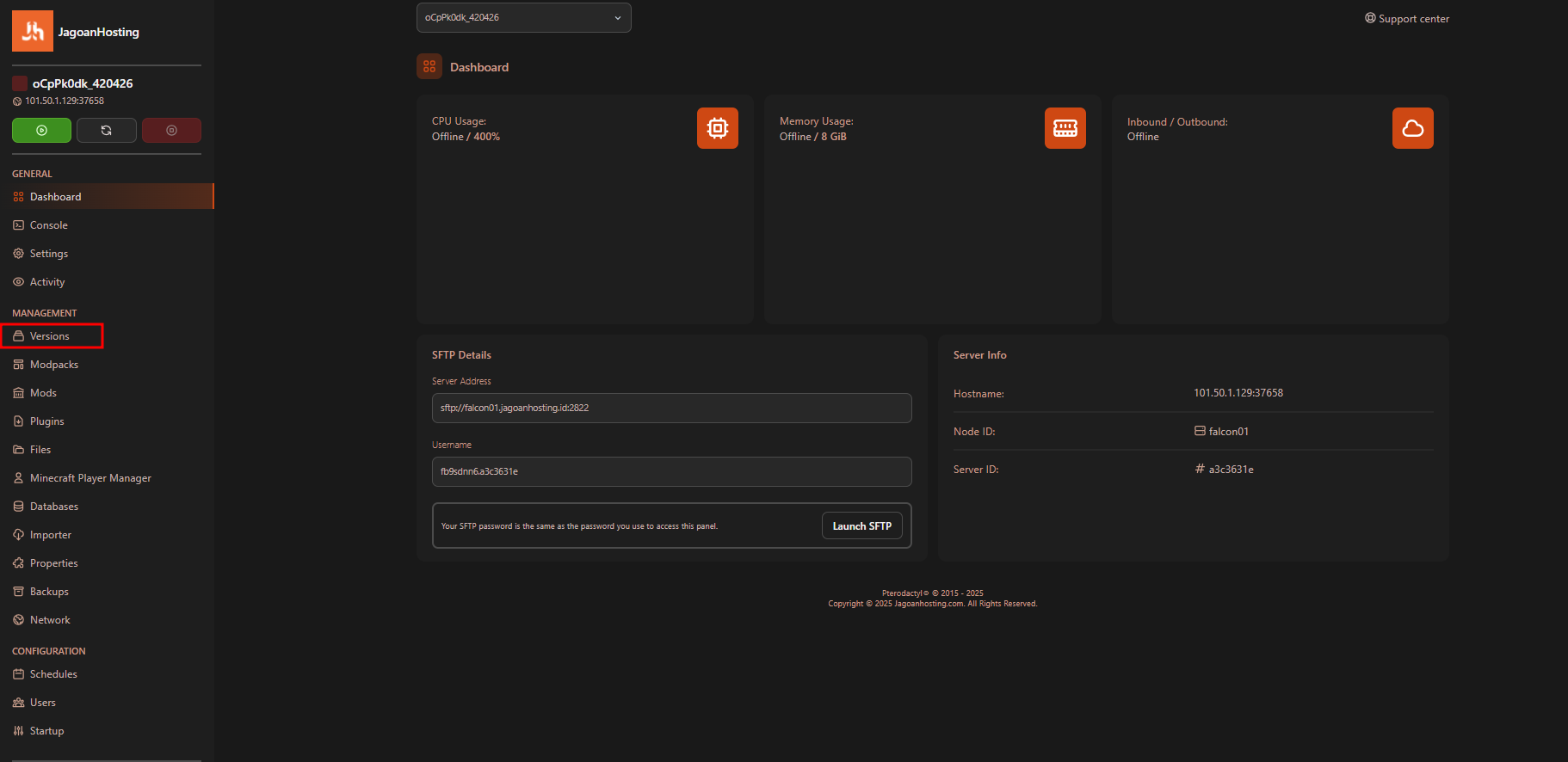
Task: Click the Node ID value falcon01
Action: [x=1229, y=432]
